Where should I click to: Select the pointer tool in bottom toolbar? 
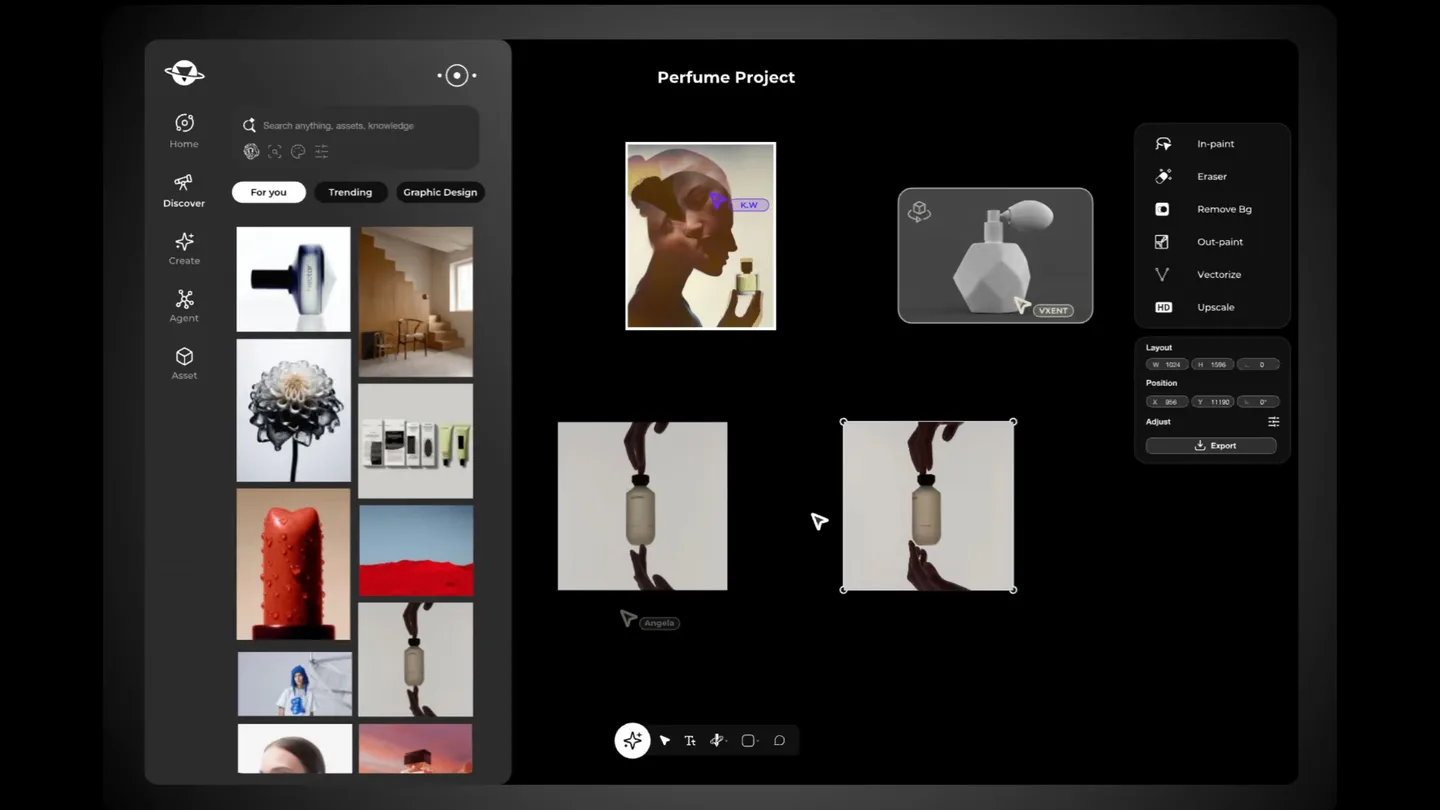point(665,741)
